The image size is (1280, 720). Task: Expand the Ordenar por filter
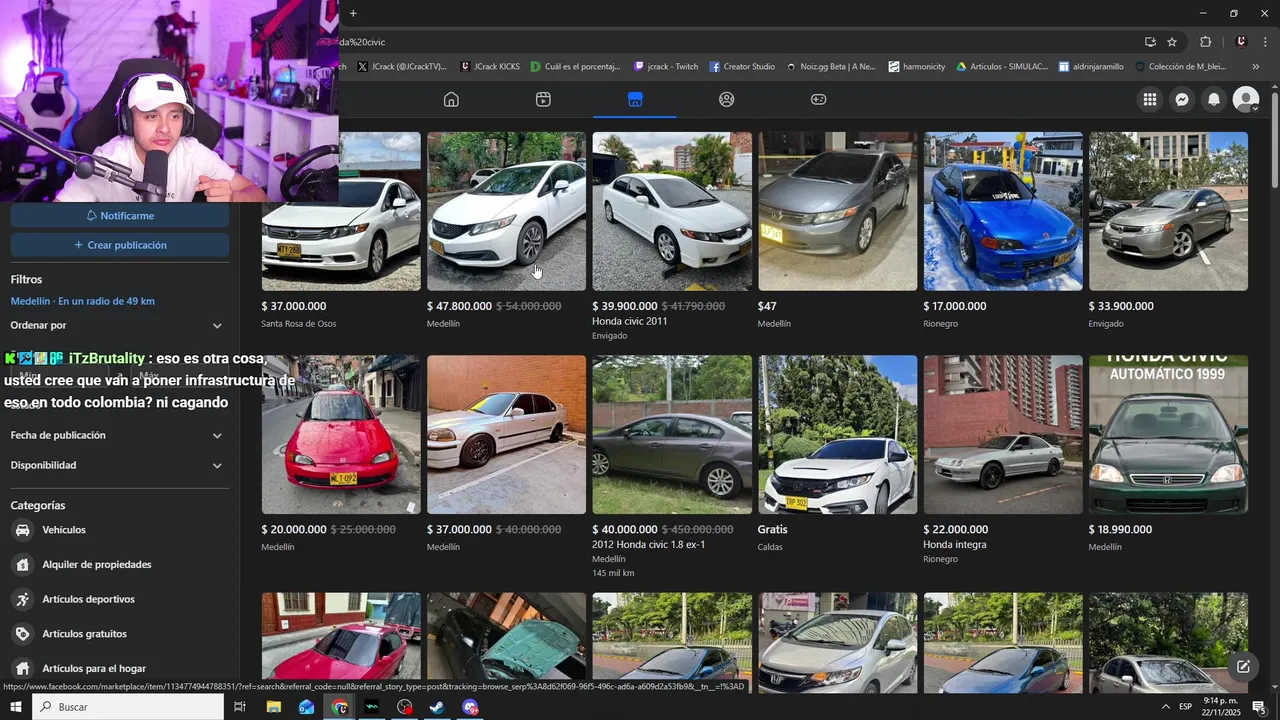pos(119,325)
